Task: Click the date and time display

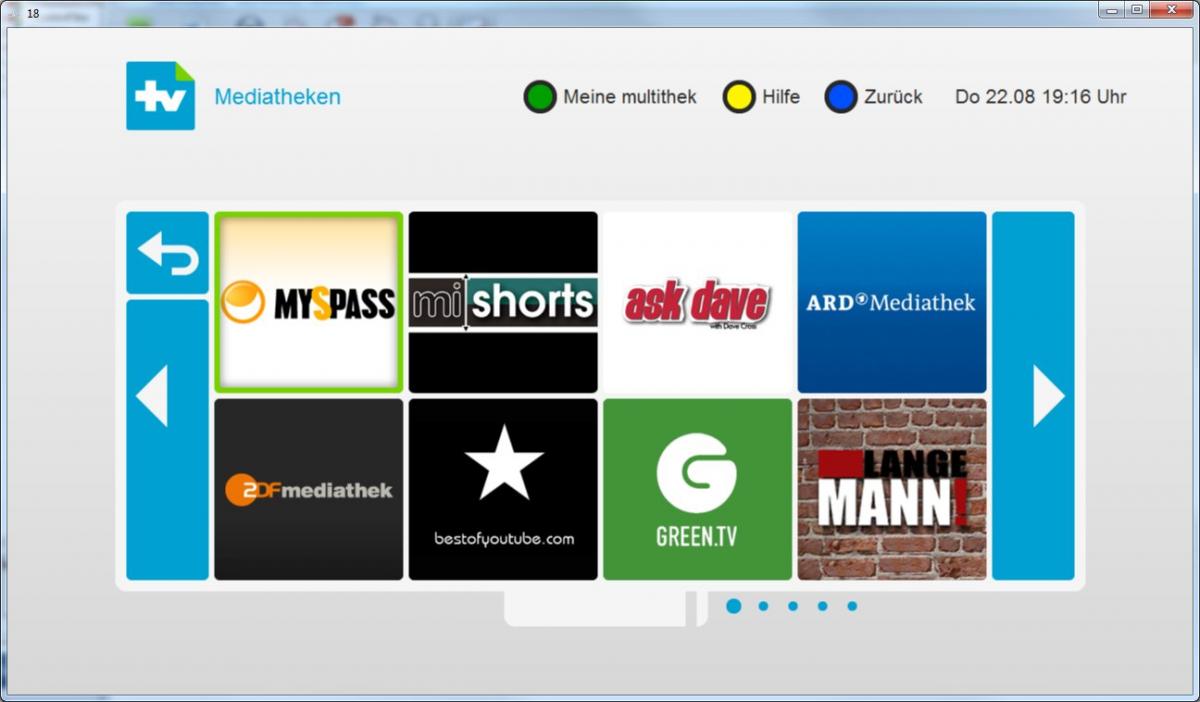Action: click(x=1041, y=97)
